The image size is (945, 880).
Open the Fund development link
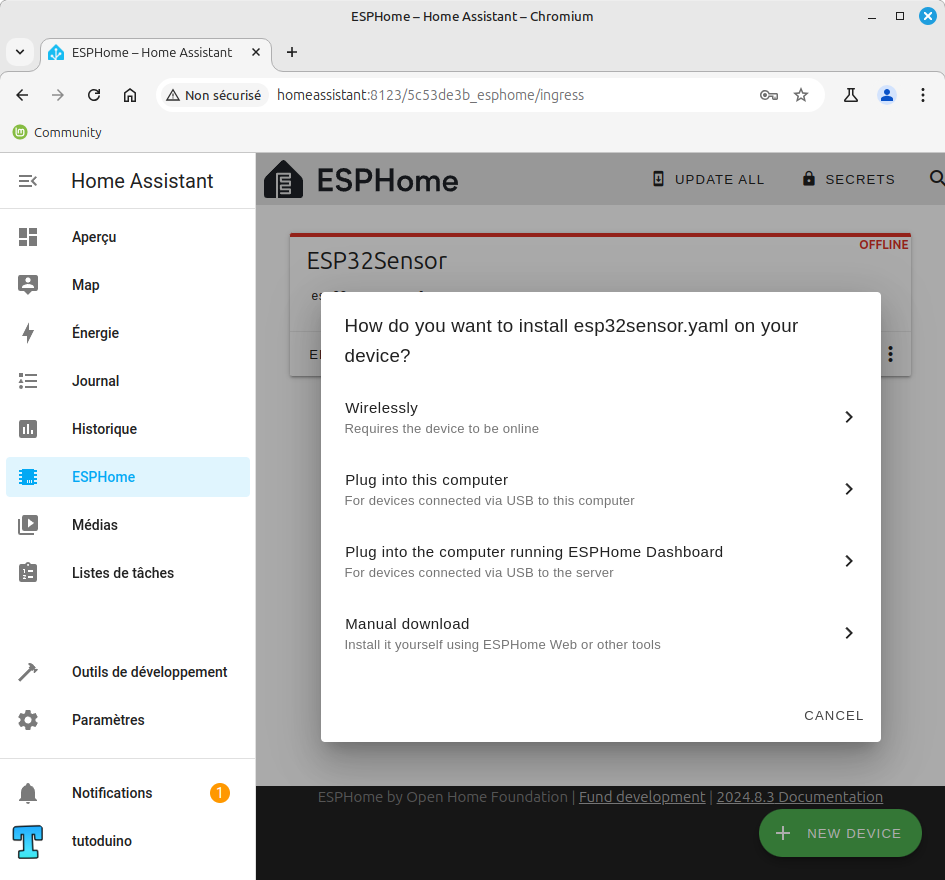tap(642, 797)
